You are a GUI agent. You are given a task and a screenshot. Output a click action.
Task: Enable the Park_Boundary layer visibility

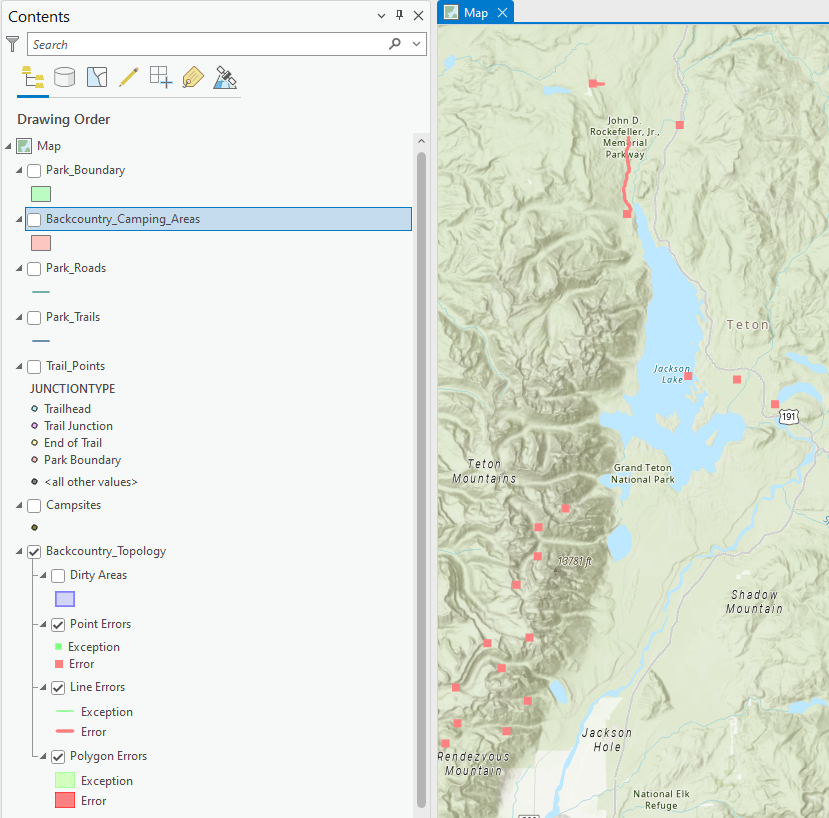point(33,171)
